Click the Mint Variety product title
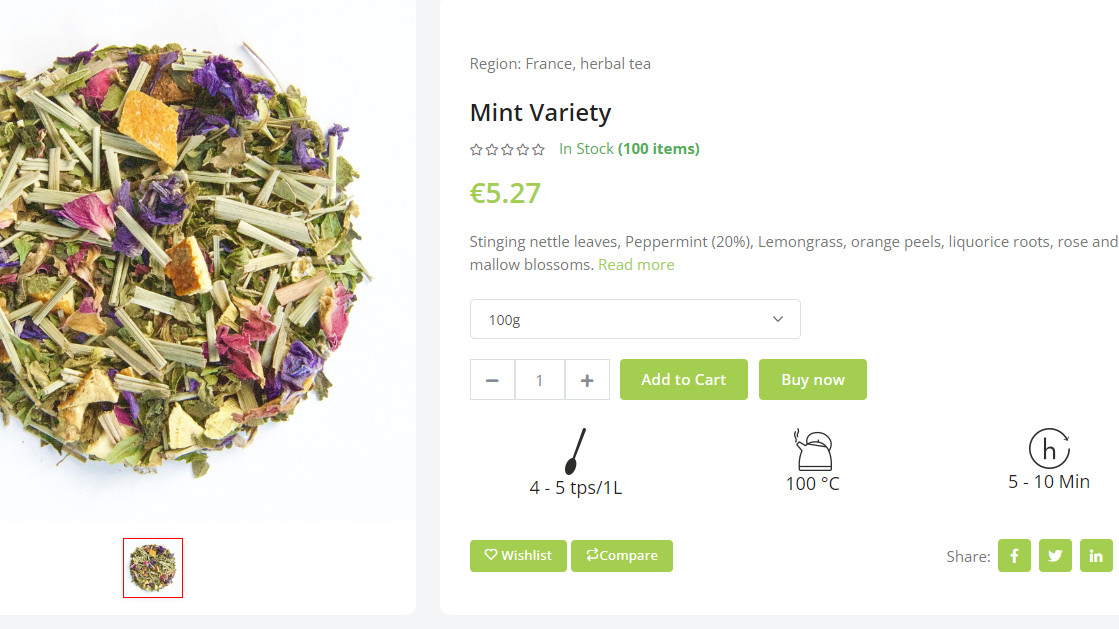Screen dimensions: 1119x629 540,113
